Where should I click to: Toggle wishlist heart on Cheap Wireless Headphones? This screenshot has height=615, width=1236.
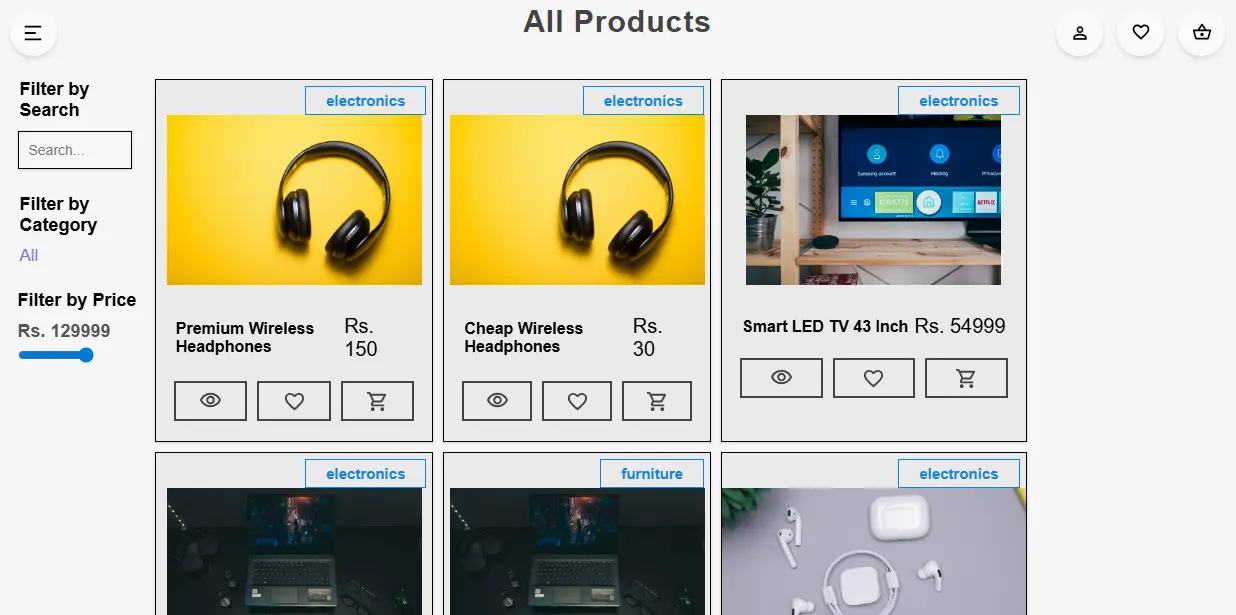577,400
